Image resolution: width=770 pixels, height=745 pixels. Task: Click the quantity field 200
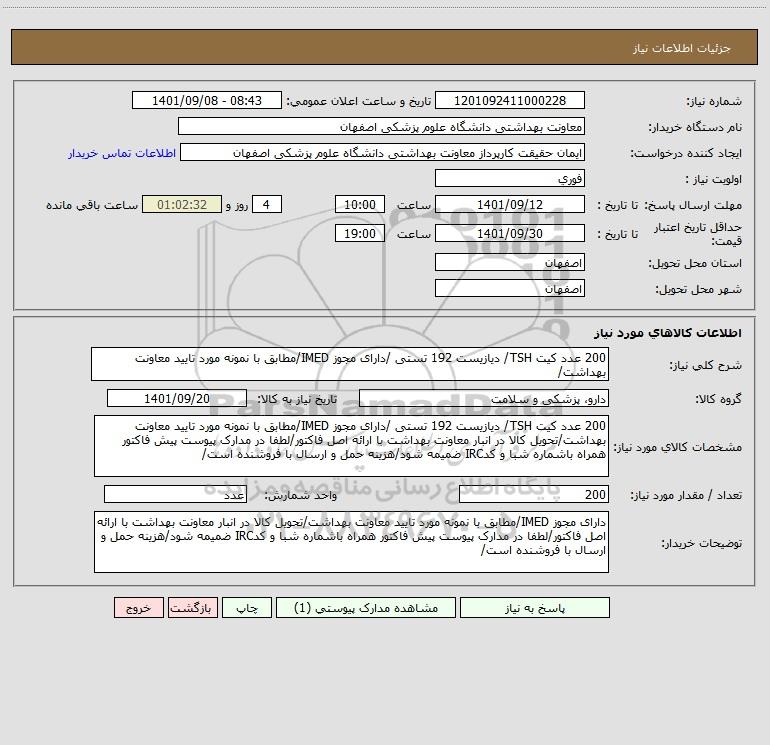(x=534, y=495)
